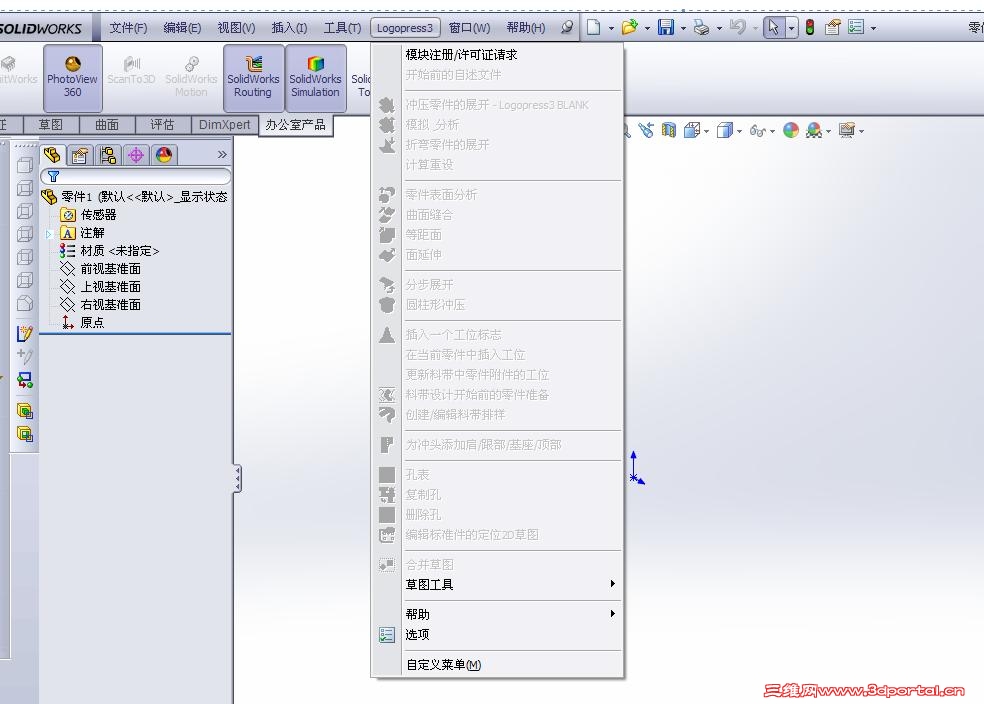Toggle the SolidWorks Motion add-in
Screen dimensions: 984x704
[x=191, y=77]
